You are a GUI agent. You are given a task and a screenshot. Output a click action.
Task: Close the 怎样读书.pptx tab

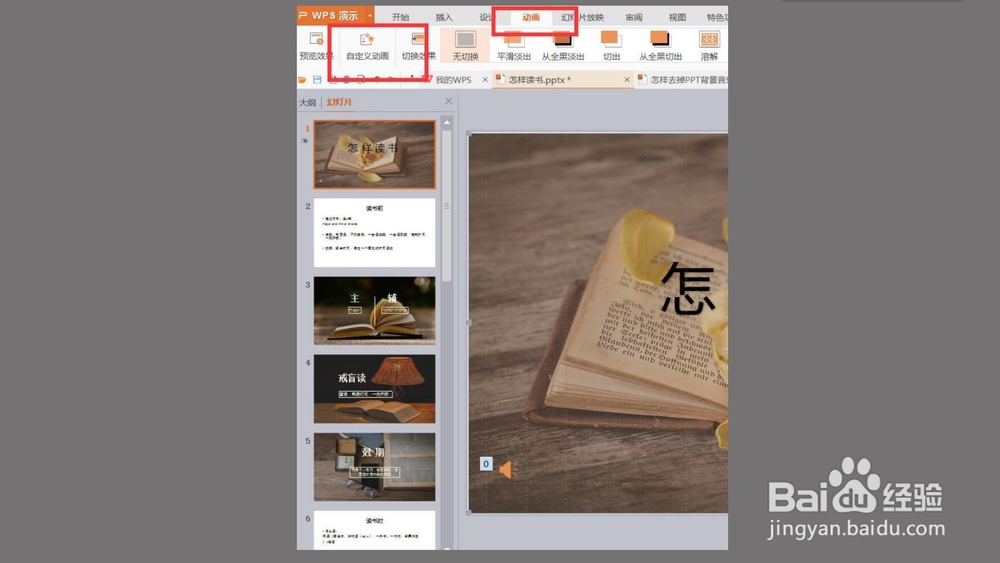(627, 80)
